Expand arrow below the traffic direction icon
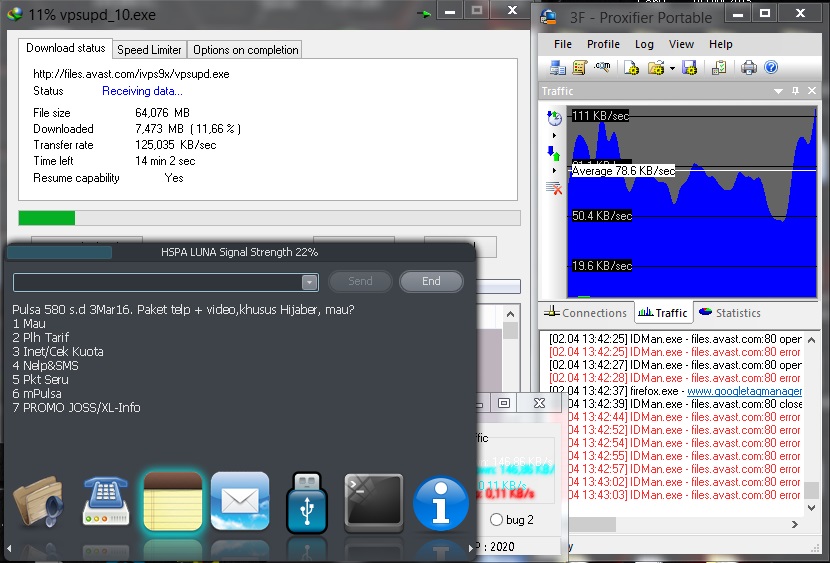This screenshot has height=563, width=830. pos(554,170)
